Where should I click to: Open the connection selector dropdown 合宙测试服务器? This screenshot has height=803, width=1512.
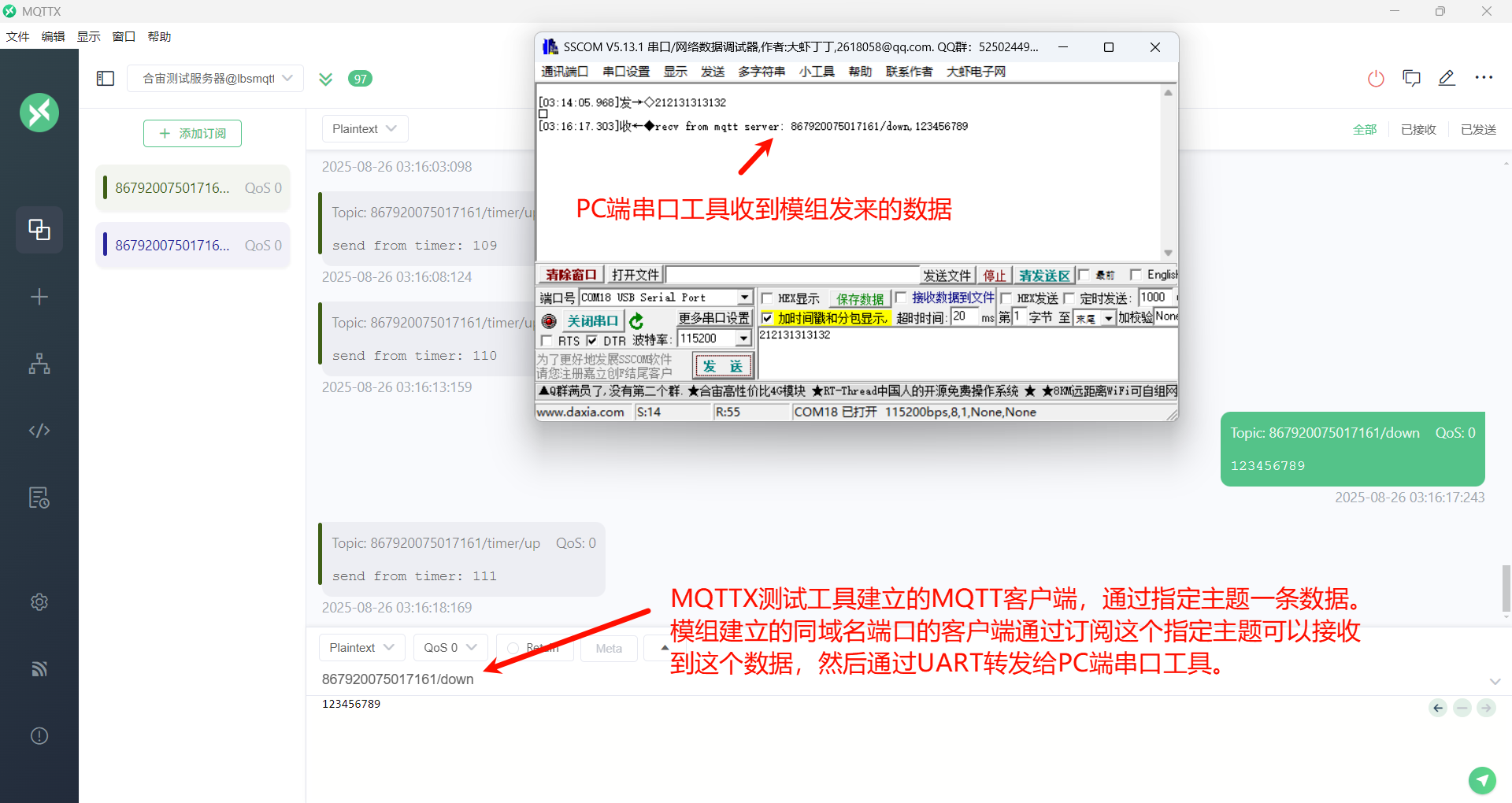(215, 79)
